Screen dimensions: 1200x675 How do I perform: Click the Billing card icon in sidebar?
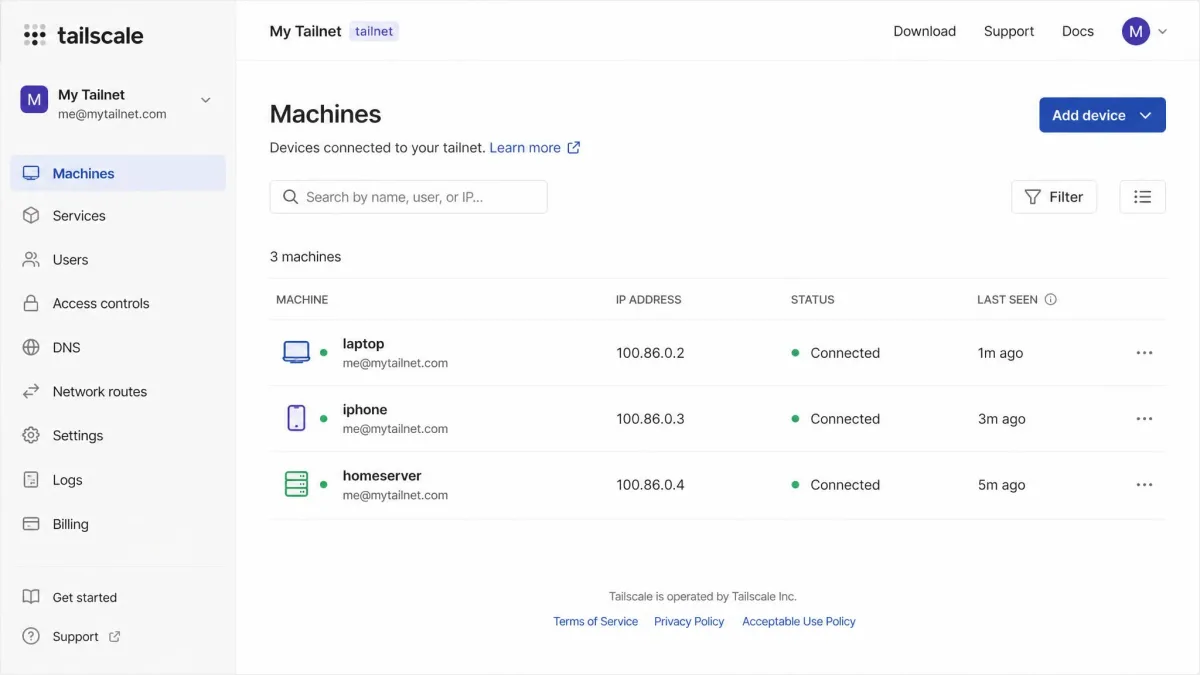[31, 524]
